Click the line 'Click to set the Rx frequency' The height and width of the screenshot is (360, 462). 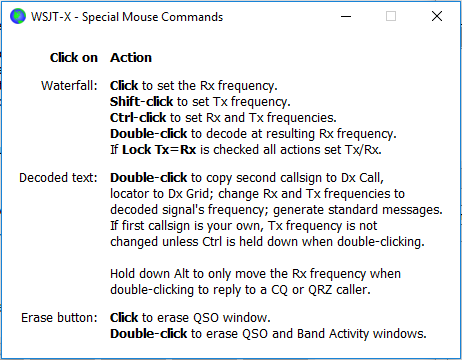(x=194, y=86)
